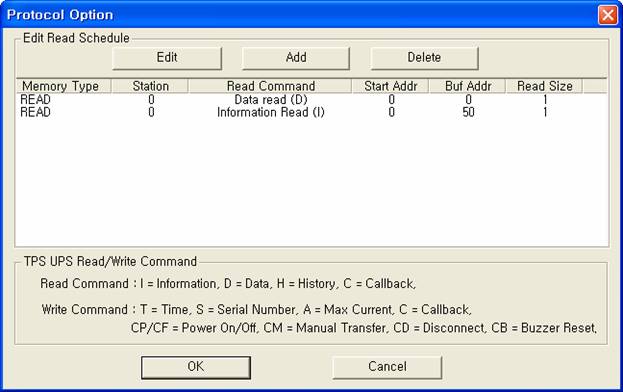The height and width of the screenshot is (392, 623).
Task: Click the Read Size column header
Action: tap(544, 86)
